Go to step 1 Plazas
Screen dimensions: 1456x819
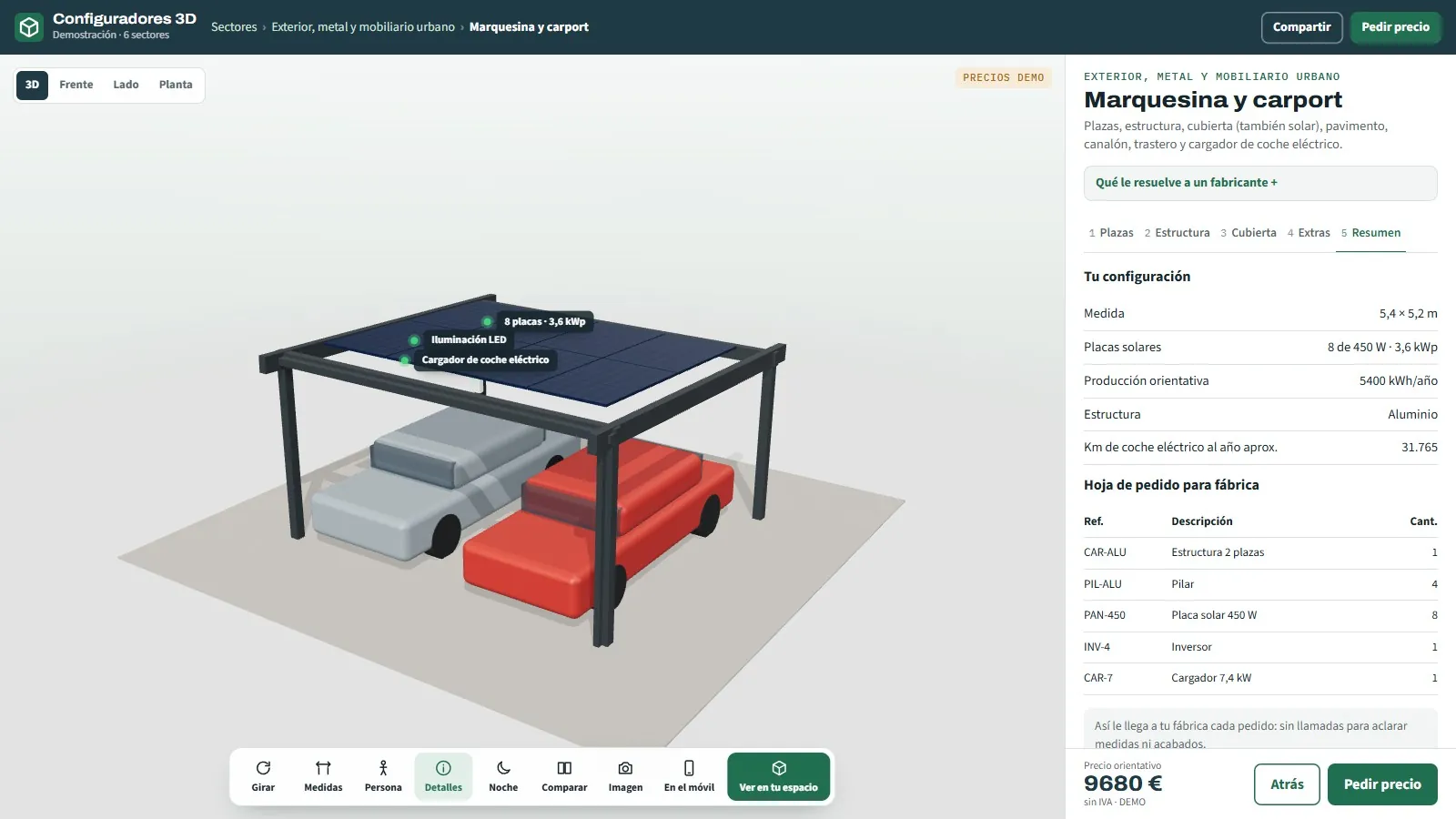[1111, 233]
